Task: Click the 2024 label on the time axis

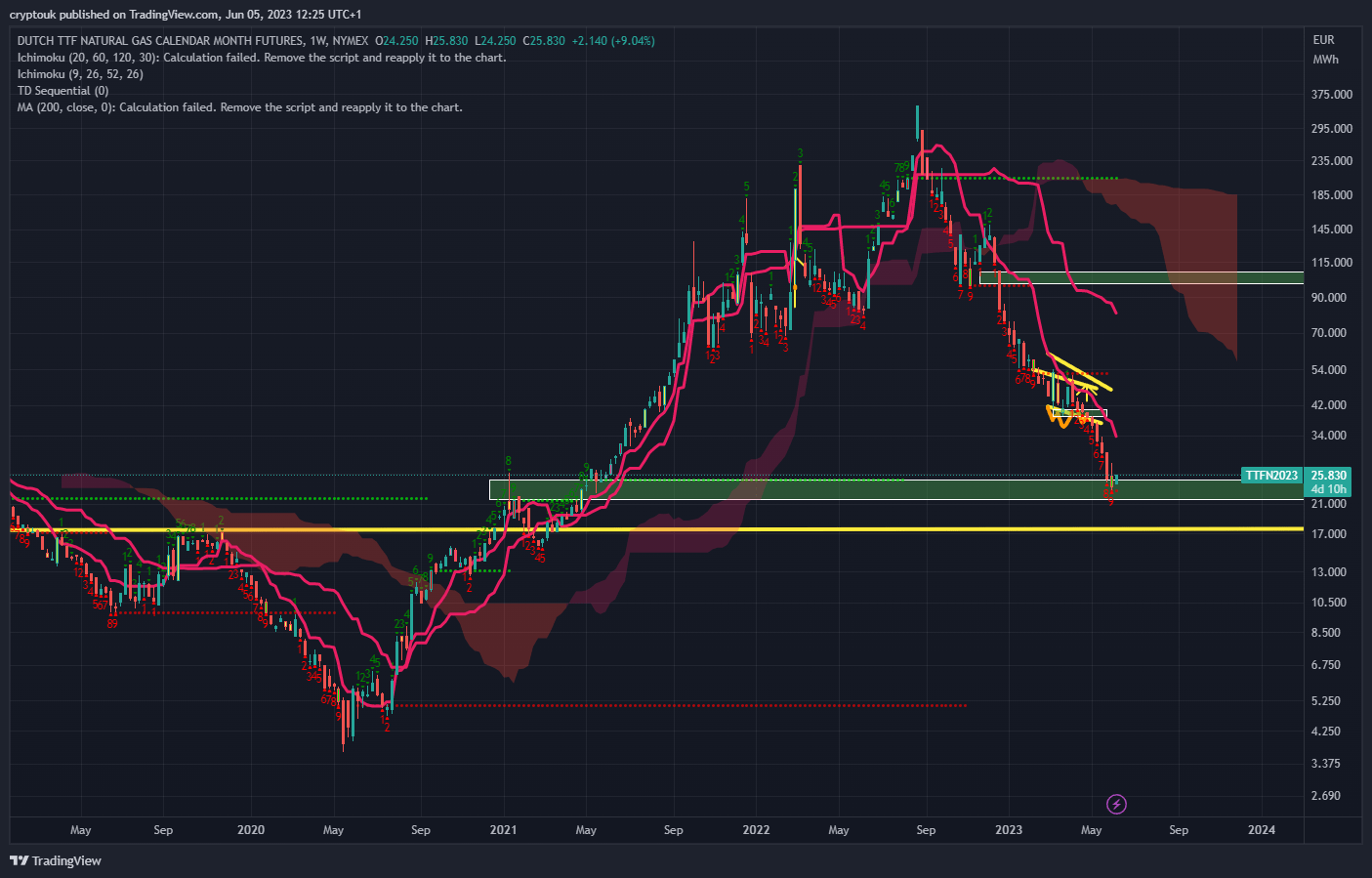Action: tap(1262, 829)
